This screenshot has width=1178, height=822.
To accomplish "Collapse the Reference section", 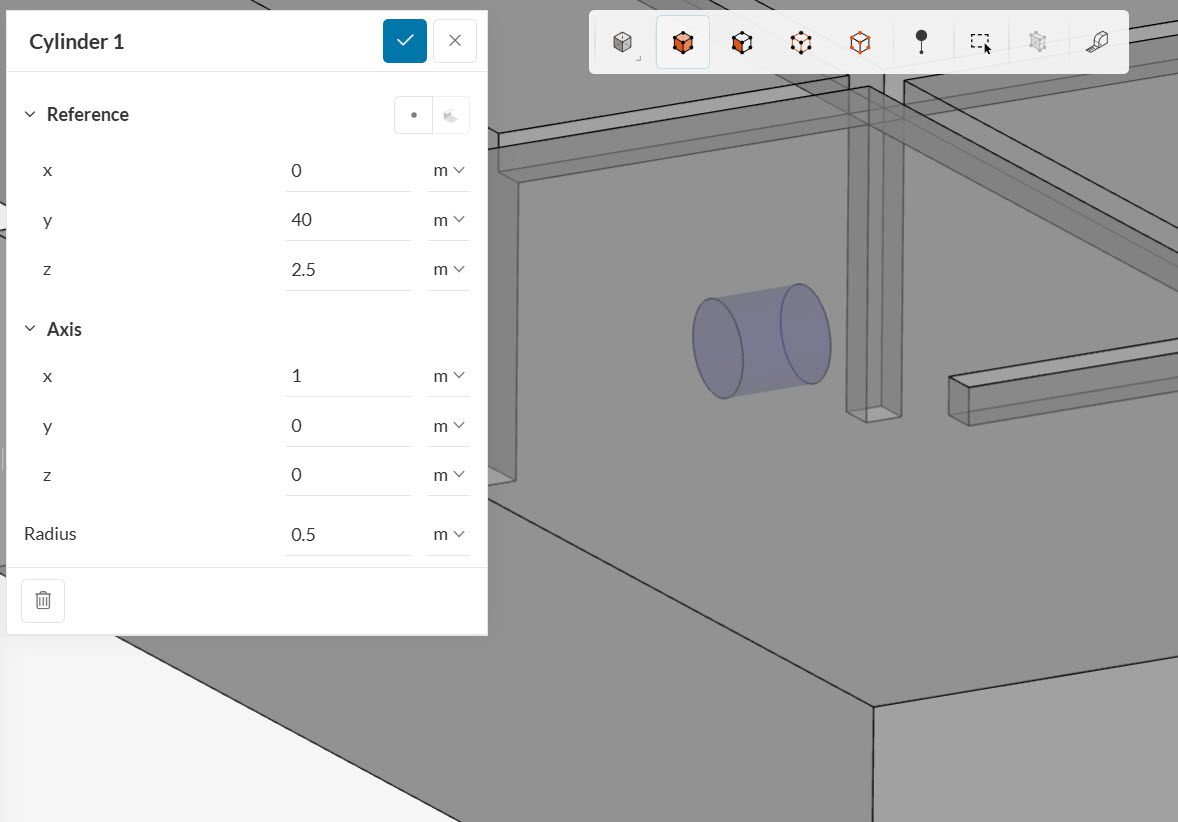I will (30, 115).
